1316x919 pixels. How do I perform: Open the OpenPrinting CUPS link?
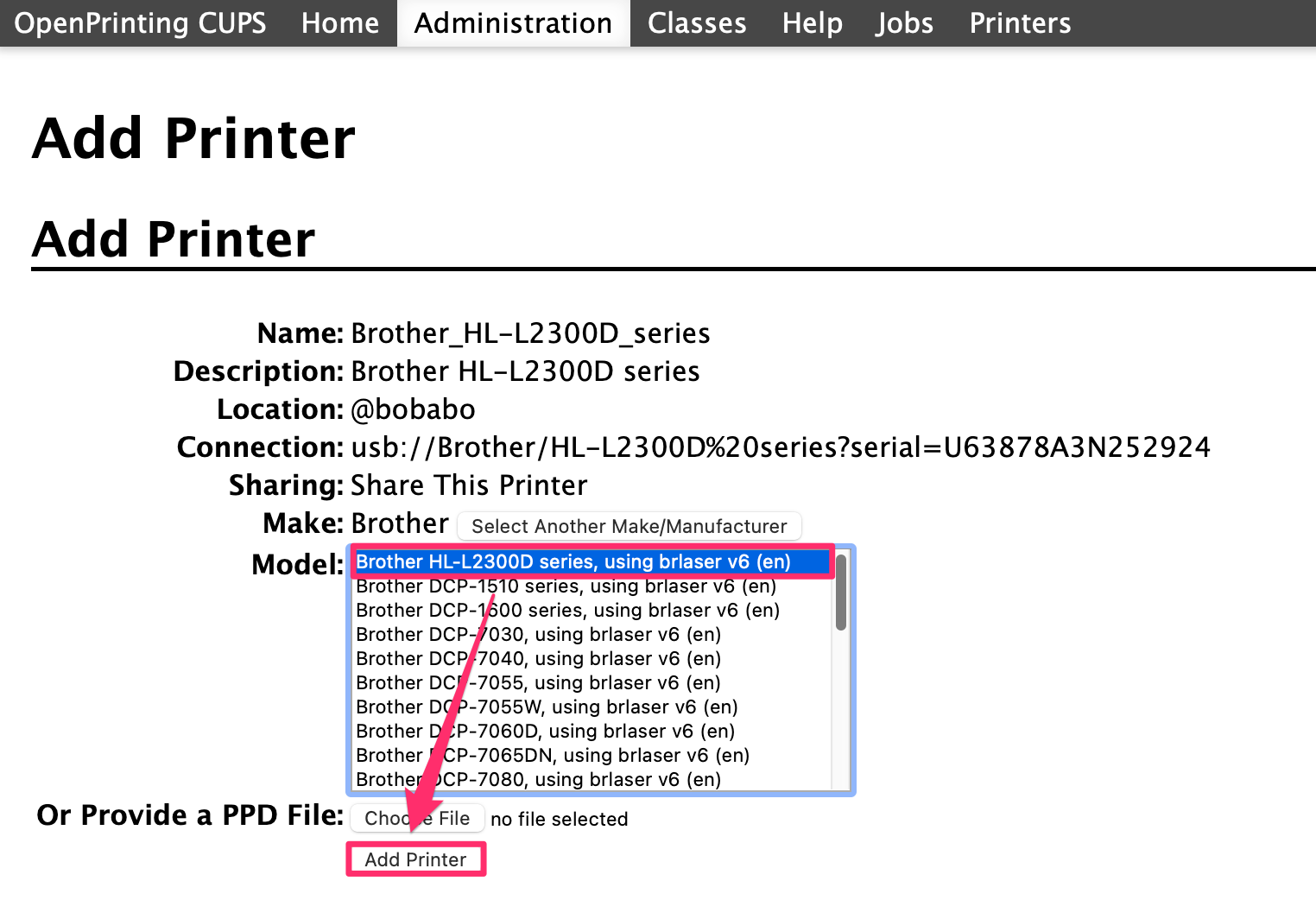(140, 22)
